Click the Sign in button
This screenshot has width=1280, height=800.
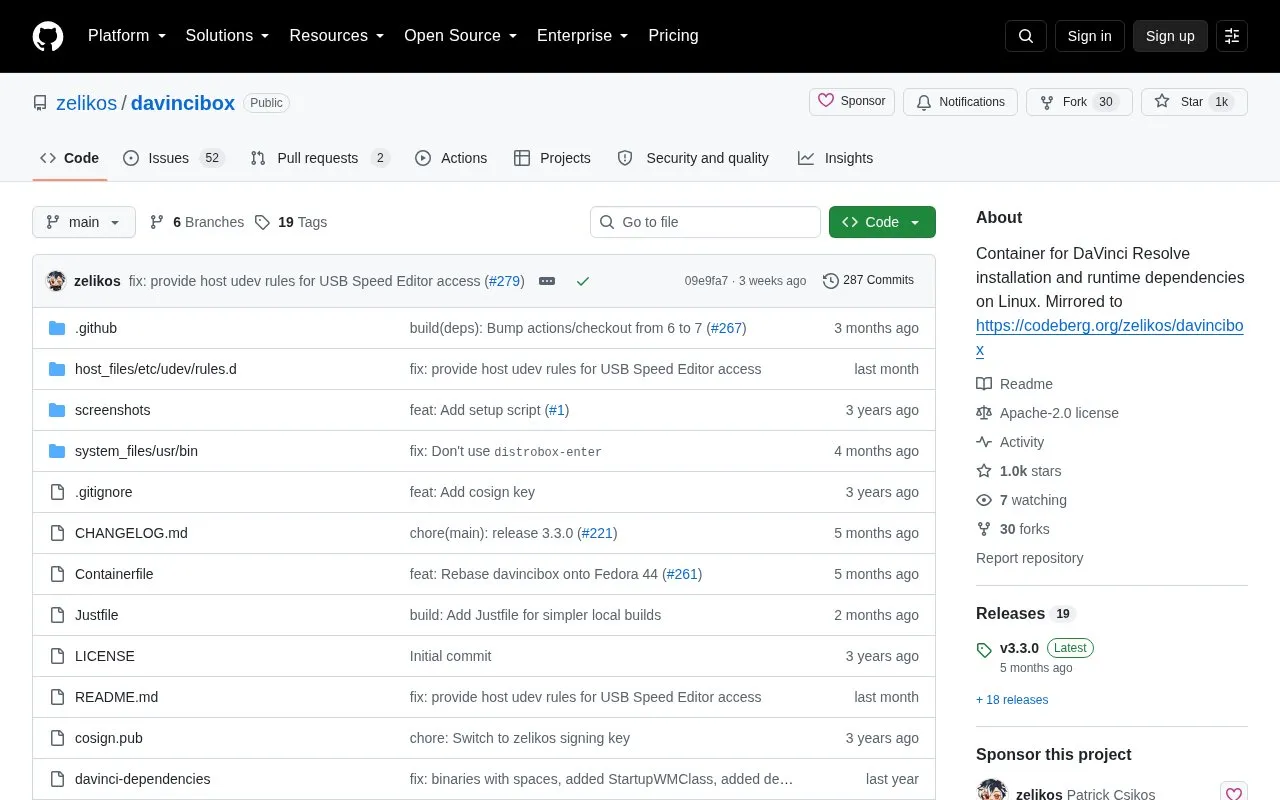tap(1089, 36)
